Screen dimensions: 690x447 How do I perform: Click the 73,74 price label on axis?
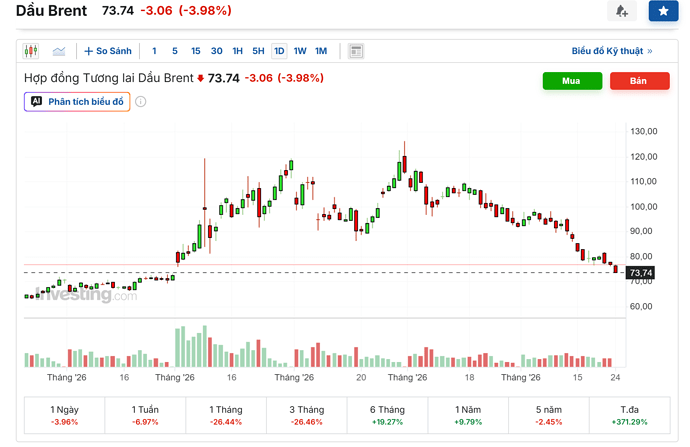click(640, 273)
